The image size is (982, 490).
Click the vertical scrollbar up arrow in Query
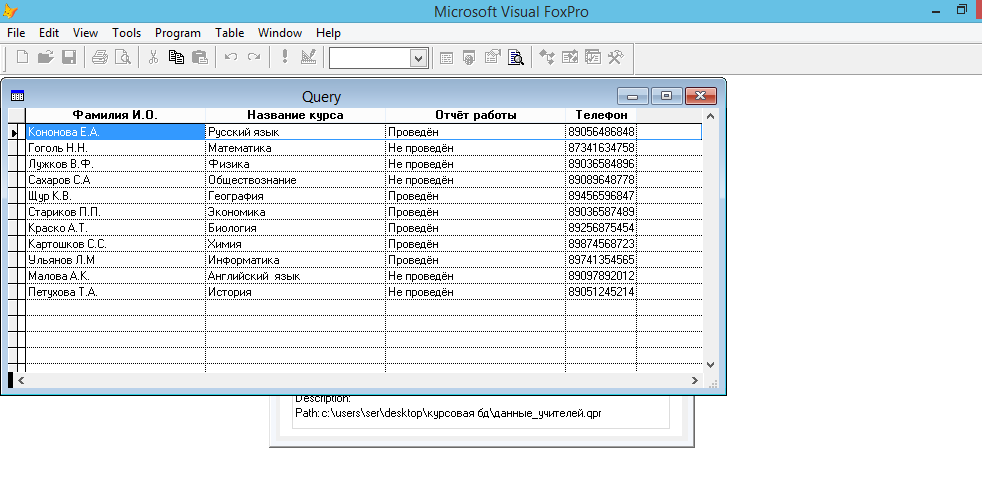point(710,116)
